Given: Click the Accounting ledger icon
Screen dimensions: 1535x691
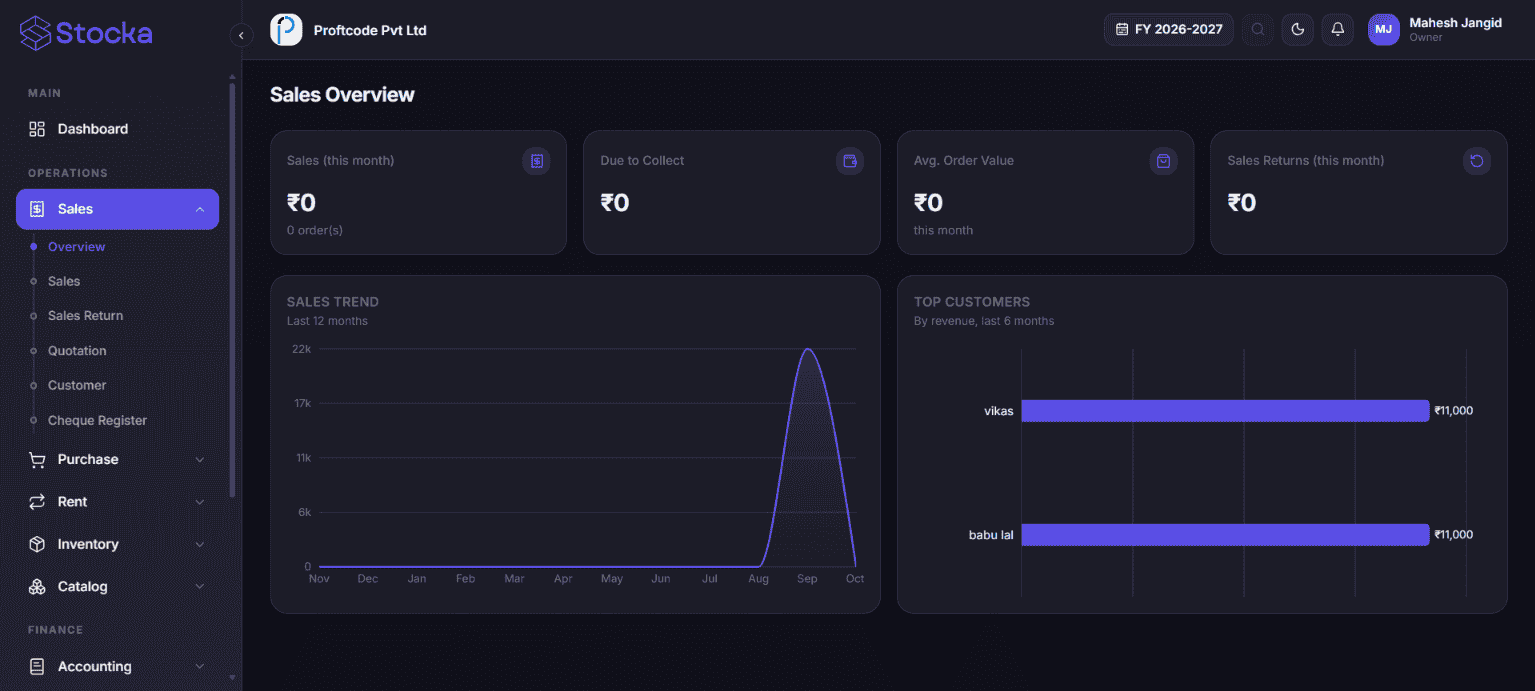Looking at the screenshot, I should click(x=37, y=666).
